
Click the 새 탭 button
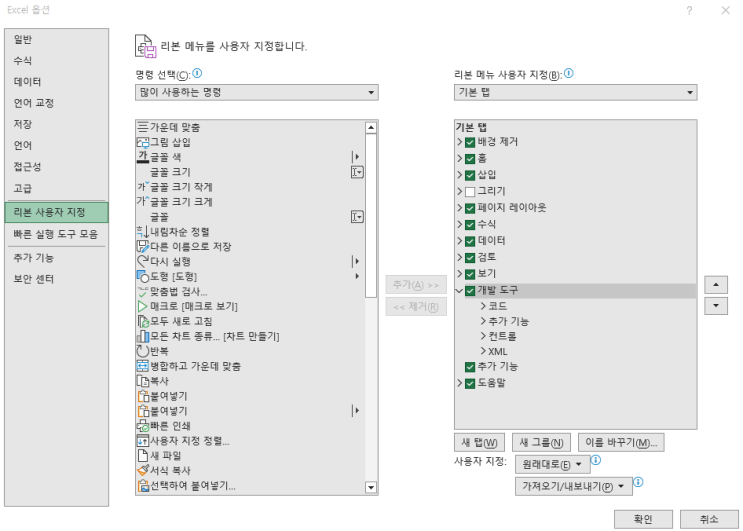(x=479, y=442)
